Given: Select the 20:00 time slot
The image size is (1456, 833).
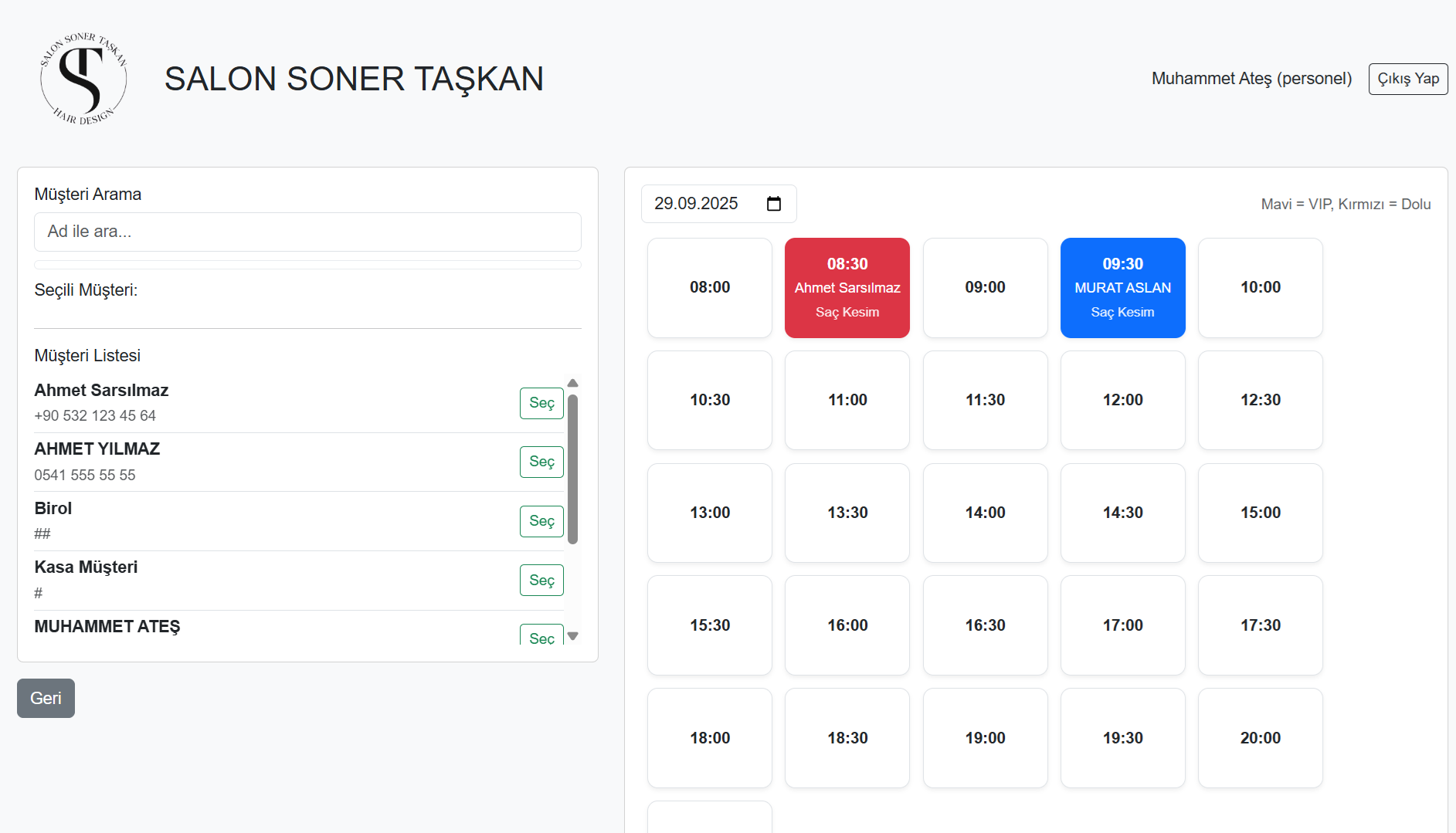Looking at the screenshot, I should (1260, 738).
